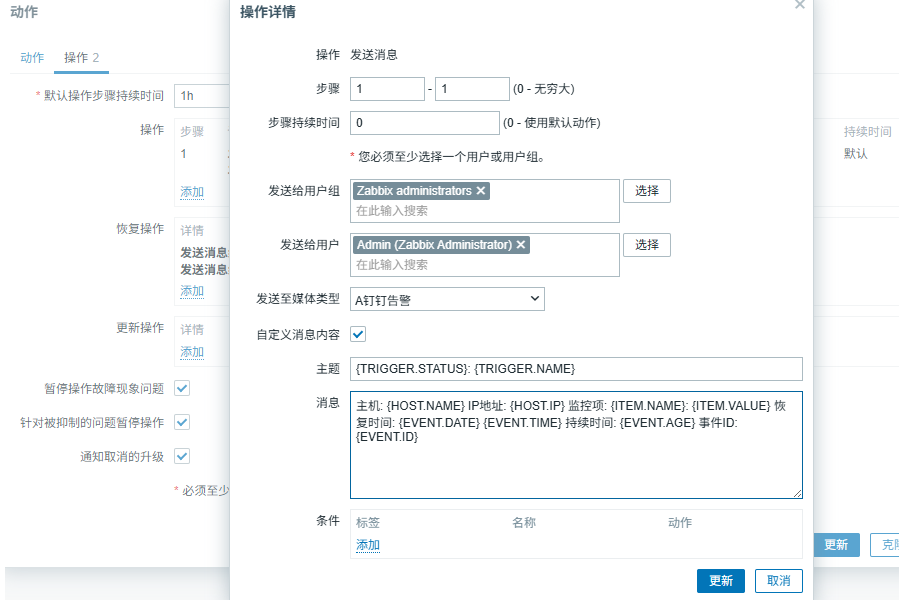Screen dimensions: 899x600
Task: Click 添加 link under 恢复操作
Action: point(192,291)
